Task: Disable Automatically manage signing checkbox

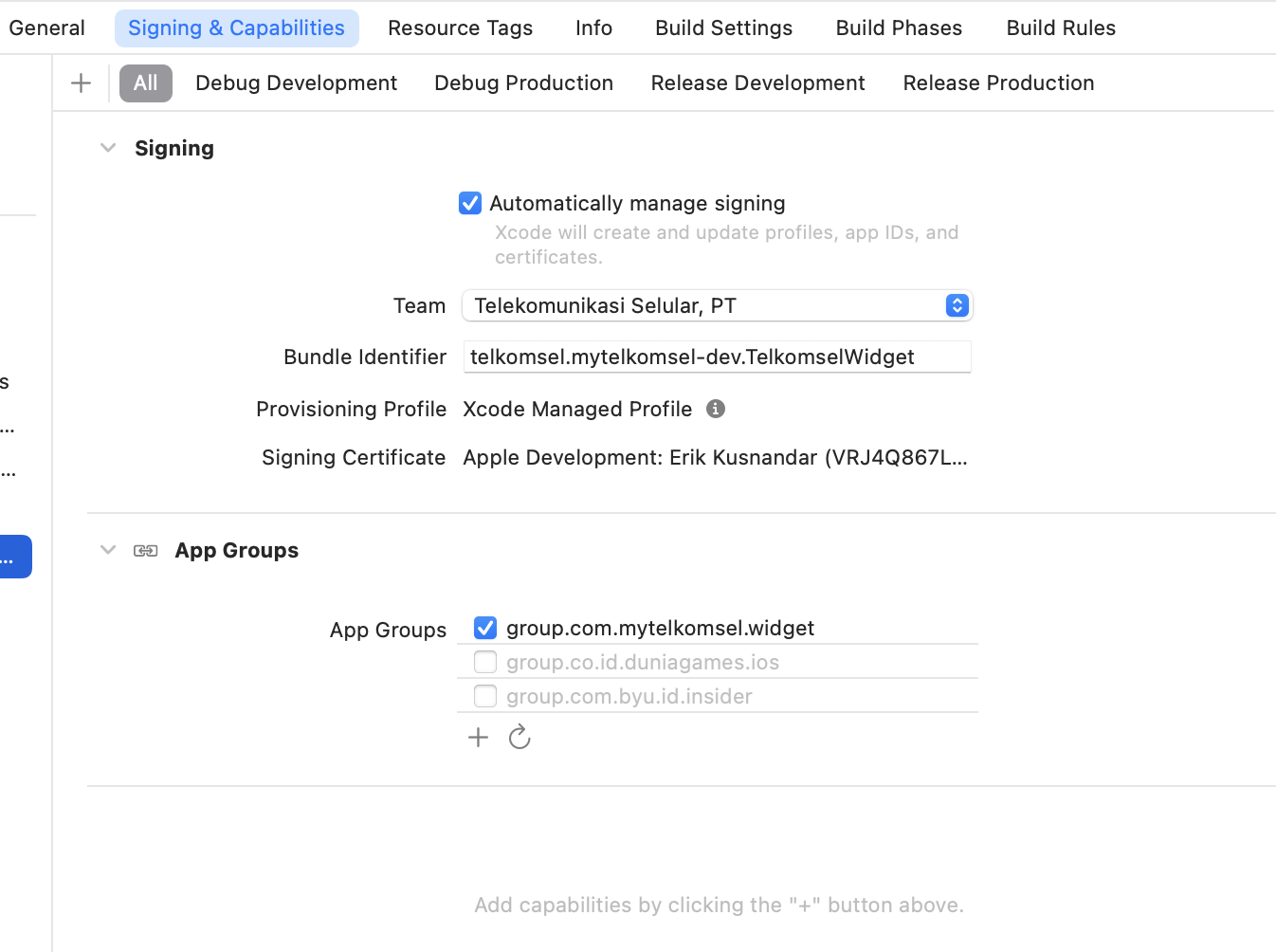Action: (470, 204)
